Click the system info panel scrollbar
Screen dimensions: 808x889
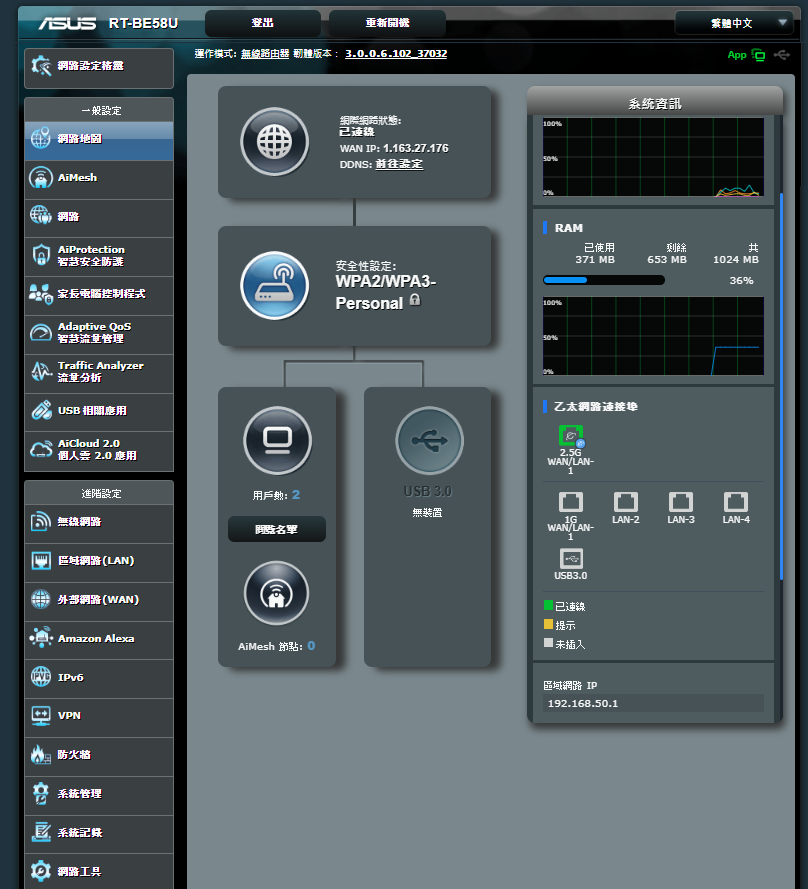(781, 387)
